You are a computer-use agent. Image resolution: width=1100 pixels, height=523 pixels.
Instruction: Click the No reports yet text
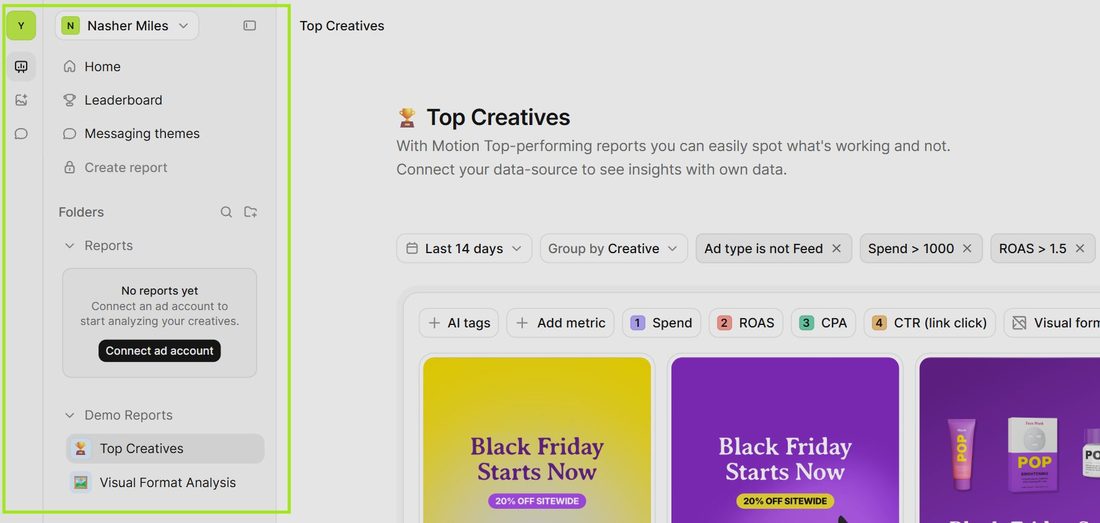pyautogui.click(x=159, y=290)
